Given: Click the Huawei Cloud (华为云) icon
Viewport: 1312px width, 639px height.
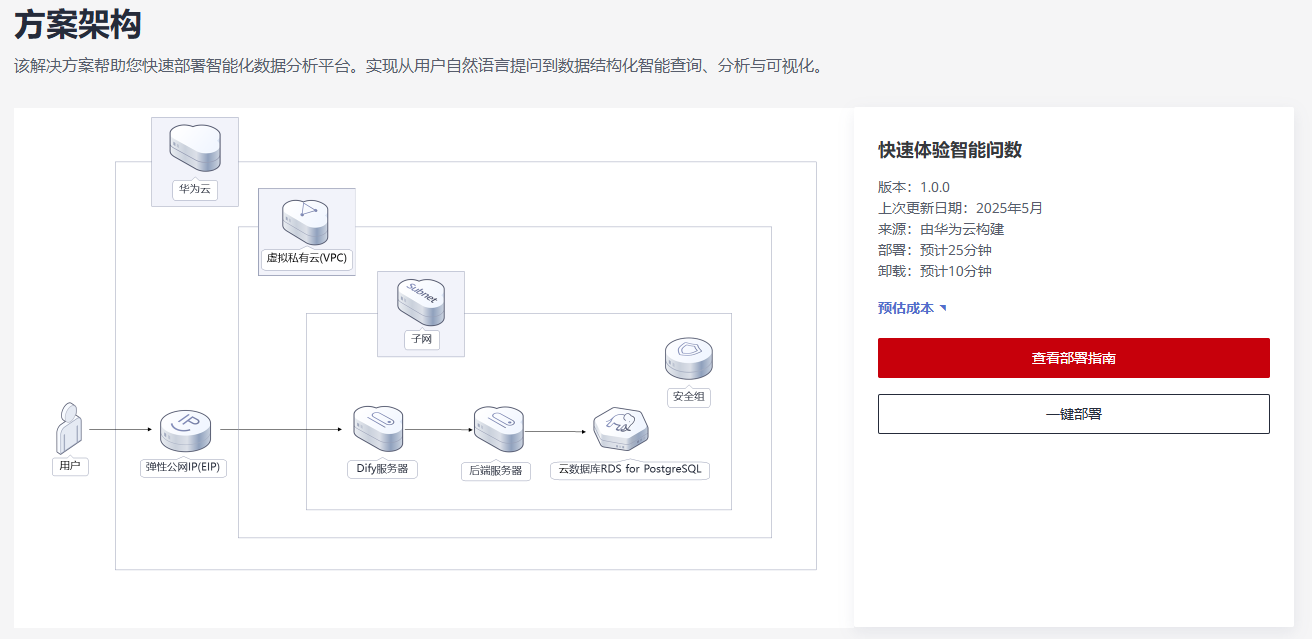Looking at the screenshot, I should 195,150.
